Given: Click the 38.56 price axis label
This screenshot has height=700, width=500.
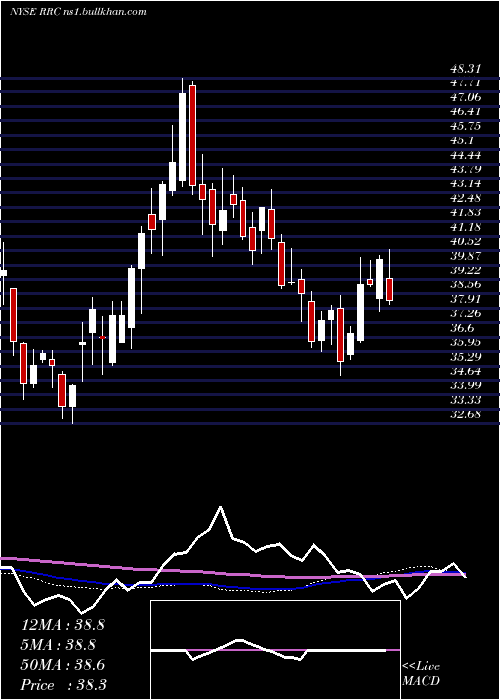Looking at the screenshot, I should pos(465,285).
